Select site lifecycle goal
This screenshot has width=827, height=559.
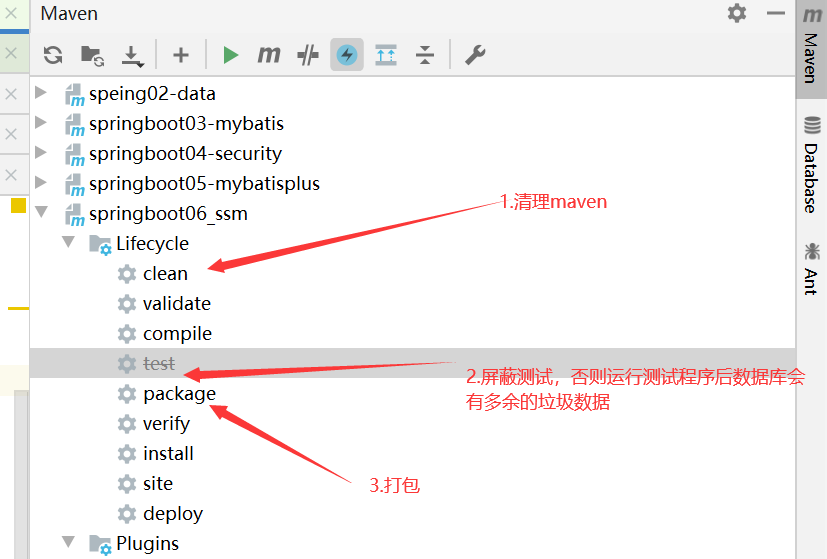158,484
